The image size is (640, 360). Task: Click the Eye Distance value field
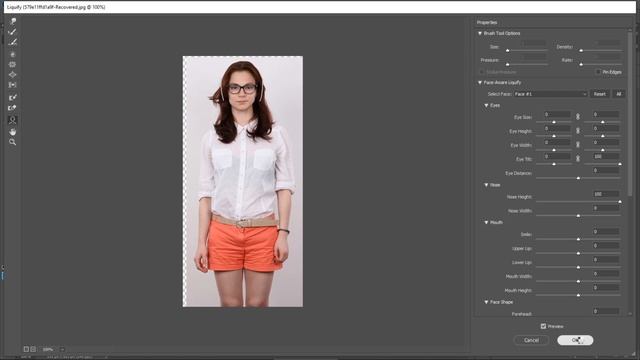[x=606, y=170]
